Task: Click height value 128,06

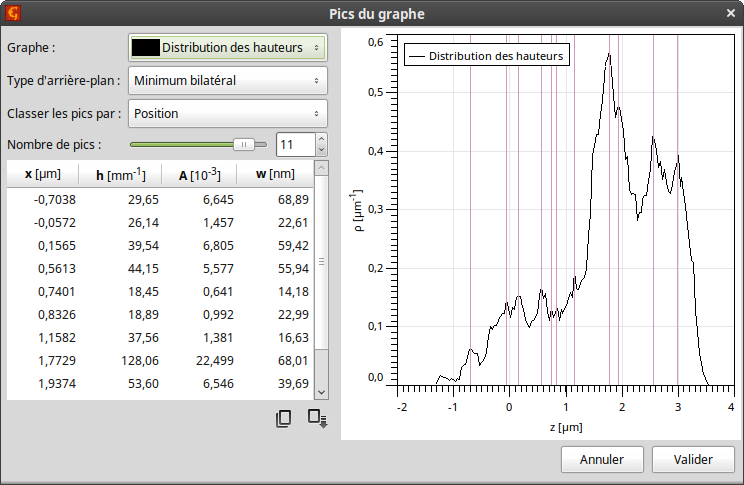Action: pyautogui.click(x=140, y=361)
